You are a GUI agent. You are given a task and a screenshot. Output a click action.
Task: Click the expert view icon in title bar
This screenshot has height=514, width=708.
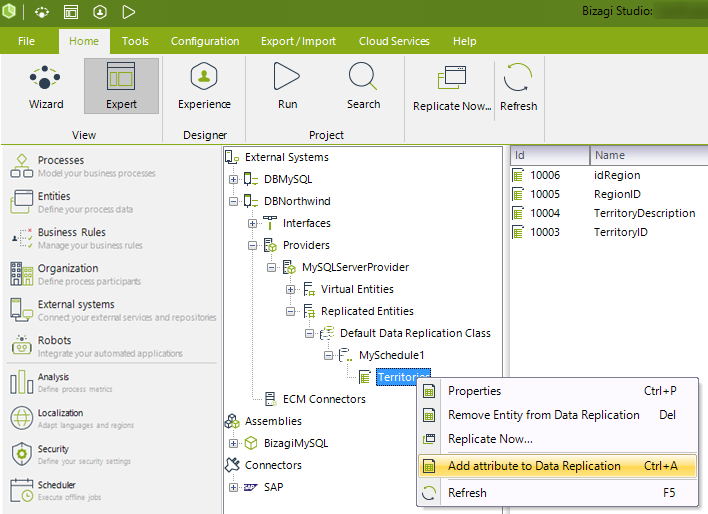tap(71, 12)
